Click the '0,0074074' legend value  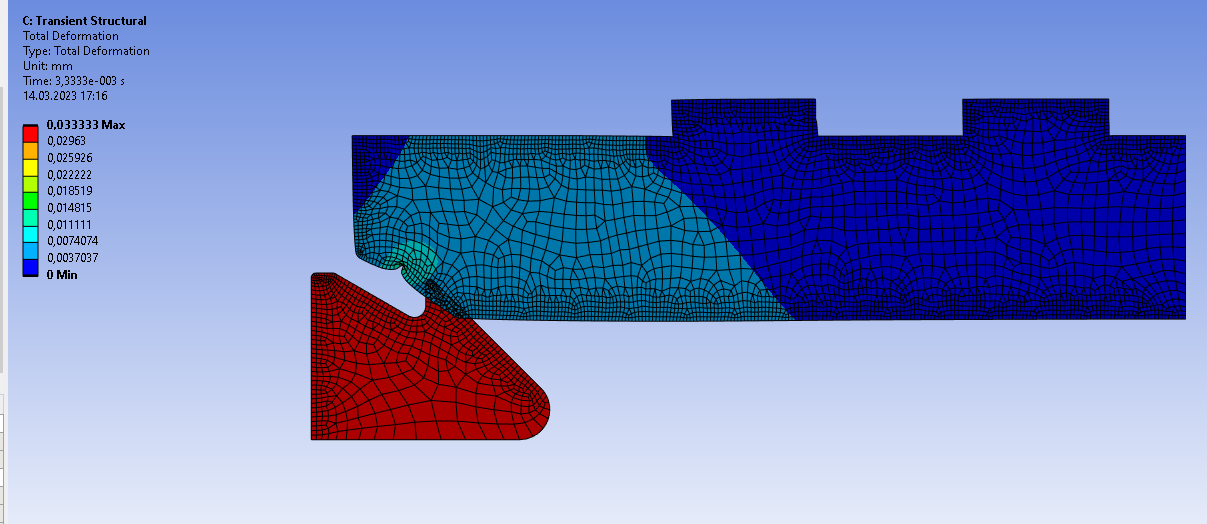(73, 241)
